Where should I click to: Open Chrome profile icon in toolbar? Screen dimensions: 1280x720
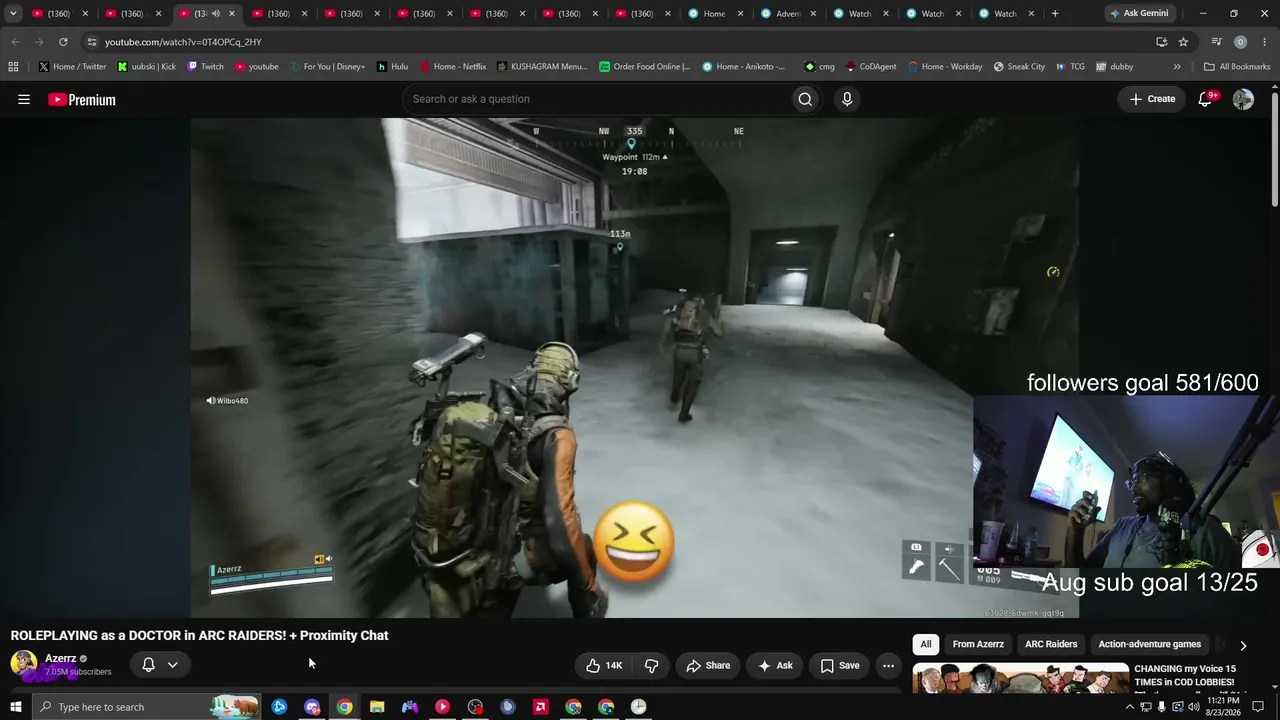click(1240, 42)
